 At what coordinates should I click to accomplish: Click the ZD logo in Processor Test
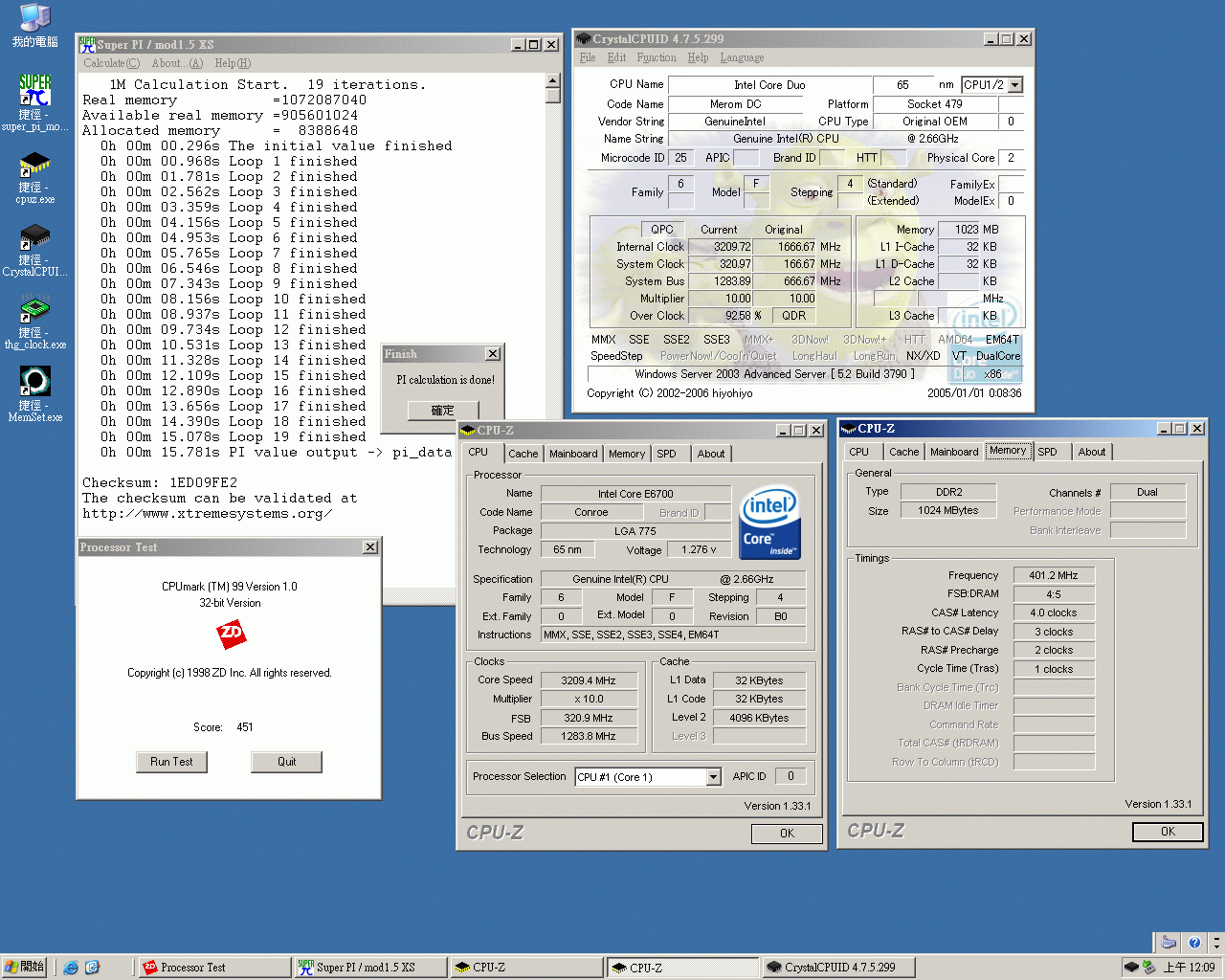click(x=231, y=633)
